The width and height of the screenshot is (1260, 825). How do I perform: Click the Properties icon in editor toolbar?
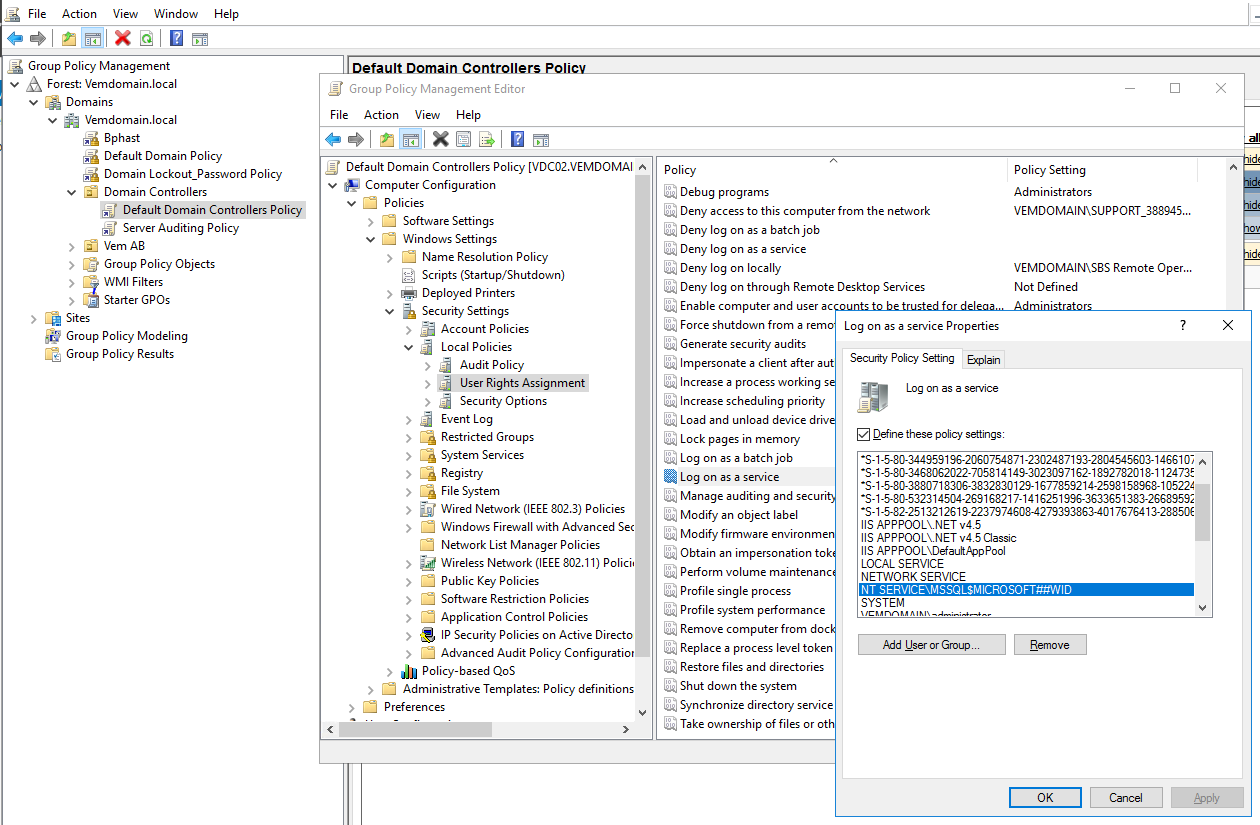click(464, 139)
